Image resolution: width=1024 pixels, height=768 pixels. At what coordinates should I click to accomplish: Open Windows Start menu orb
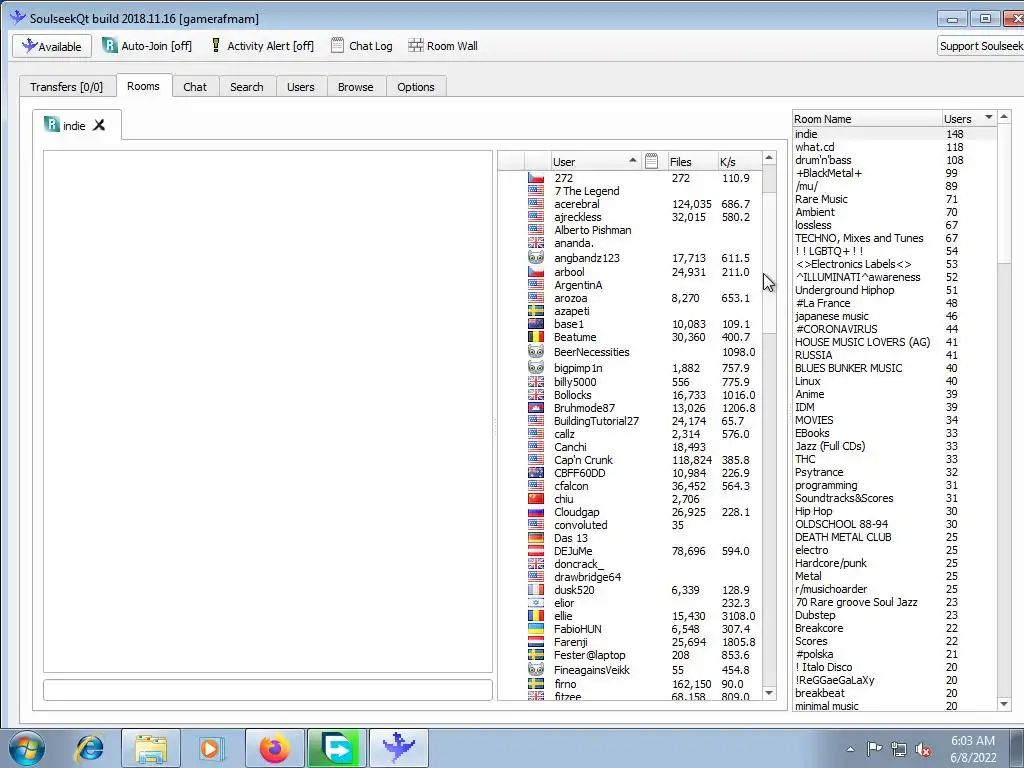click(x=27, y=748)
